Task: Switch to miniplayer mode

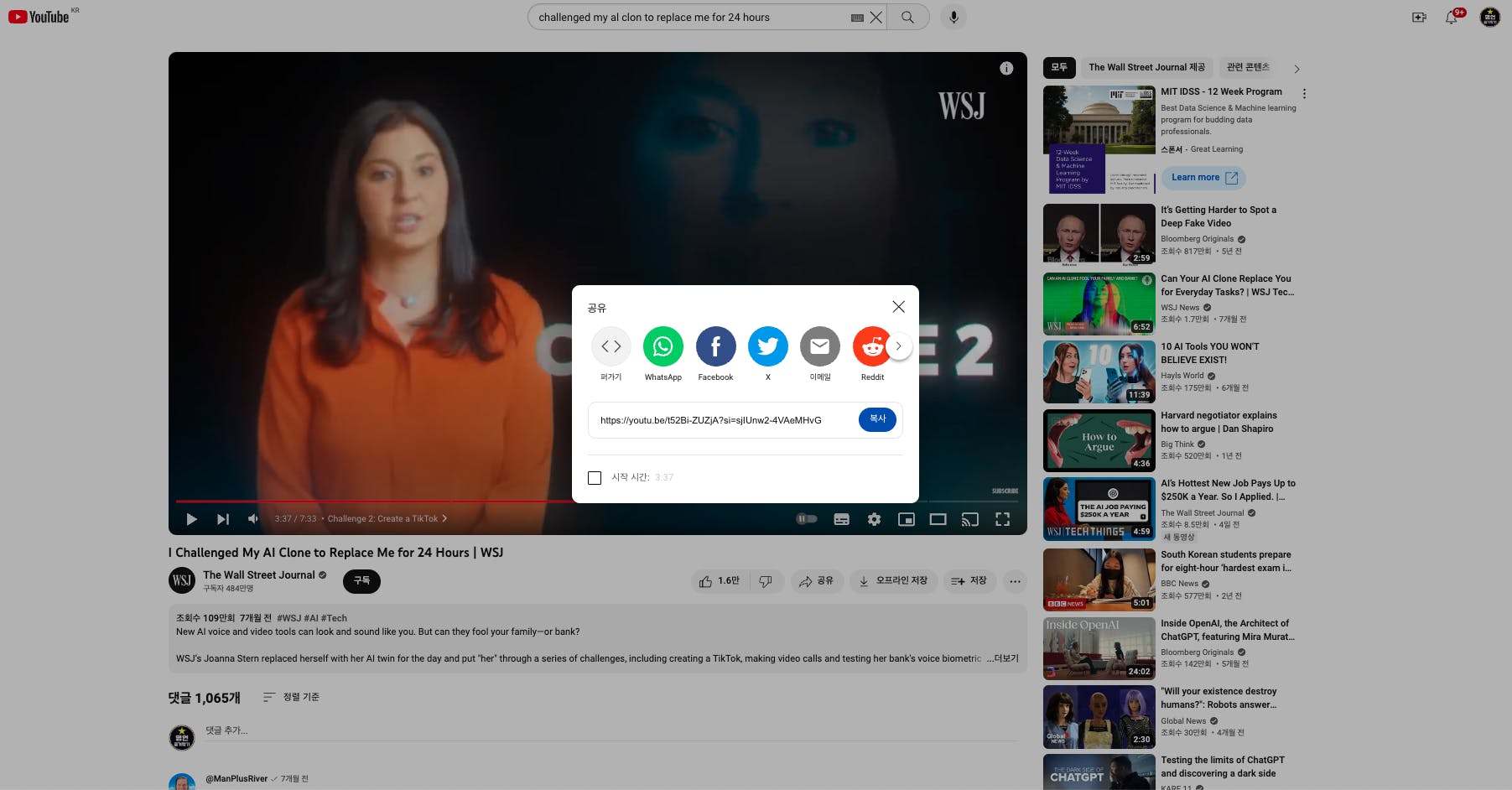Action: [907, 519]
